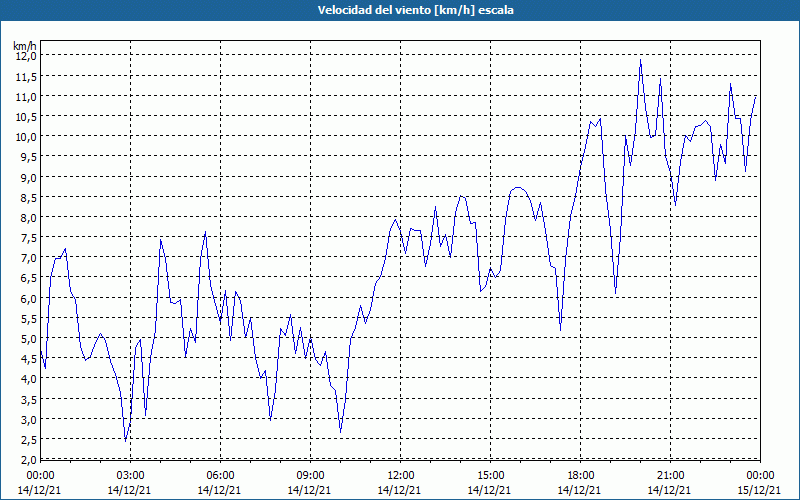Click the '15/12/21' date label
Screen dimensions: 800x500
coord(759,490)
